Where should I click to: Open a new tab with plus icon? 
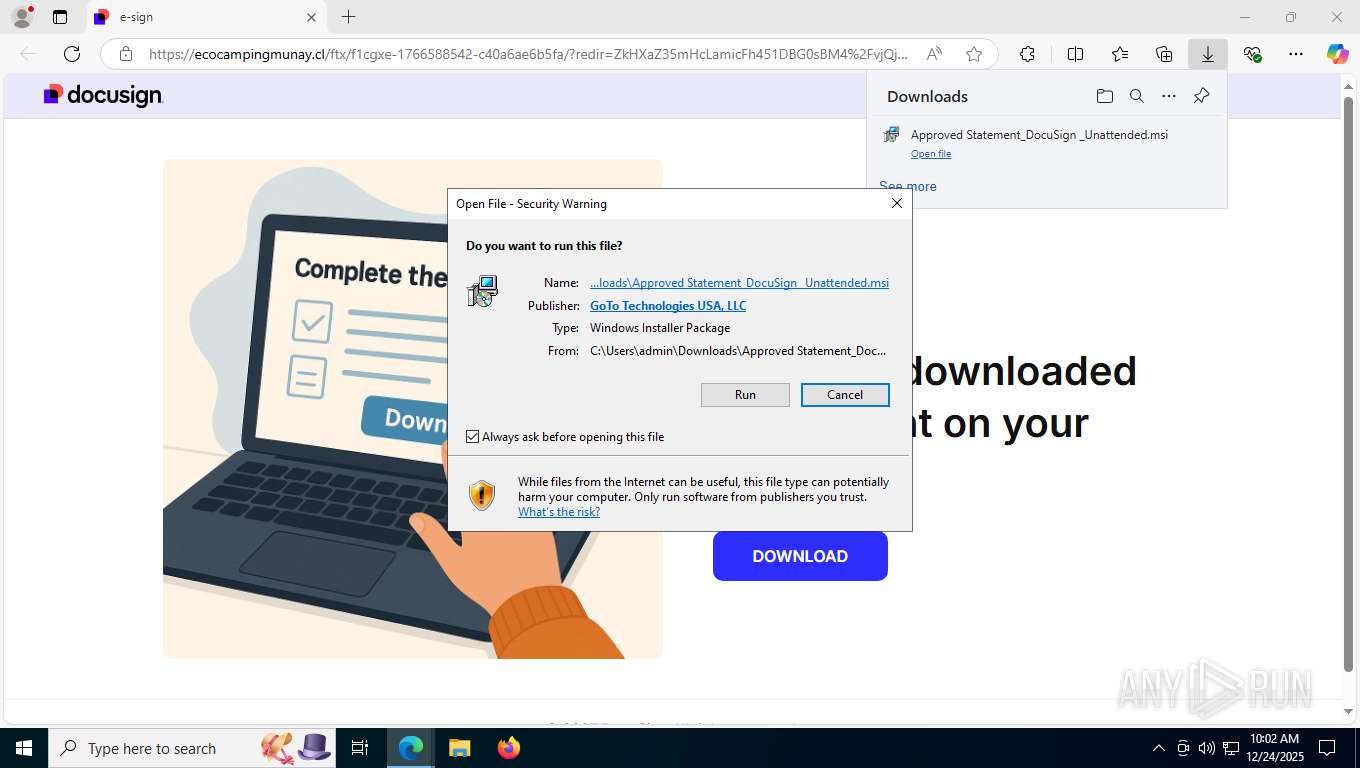[348, 17]
